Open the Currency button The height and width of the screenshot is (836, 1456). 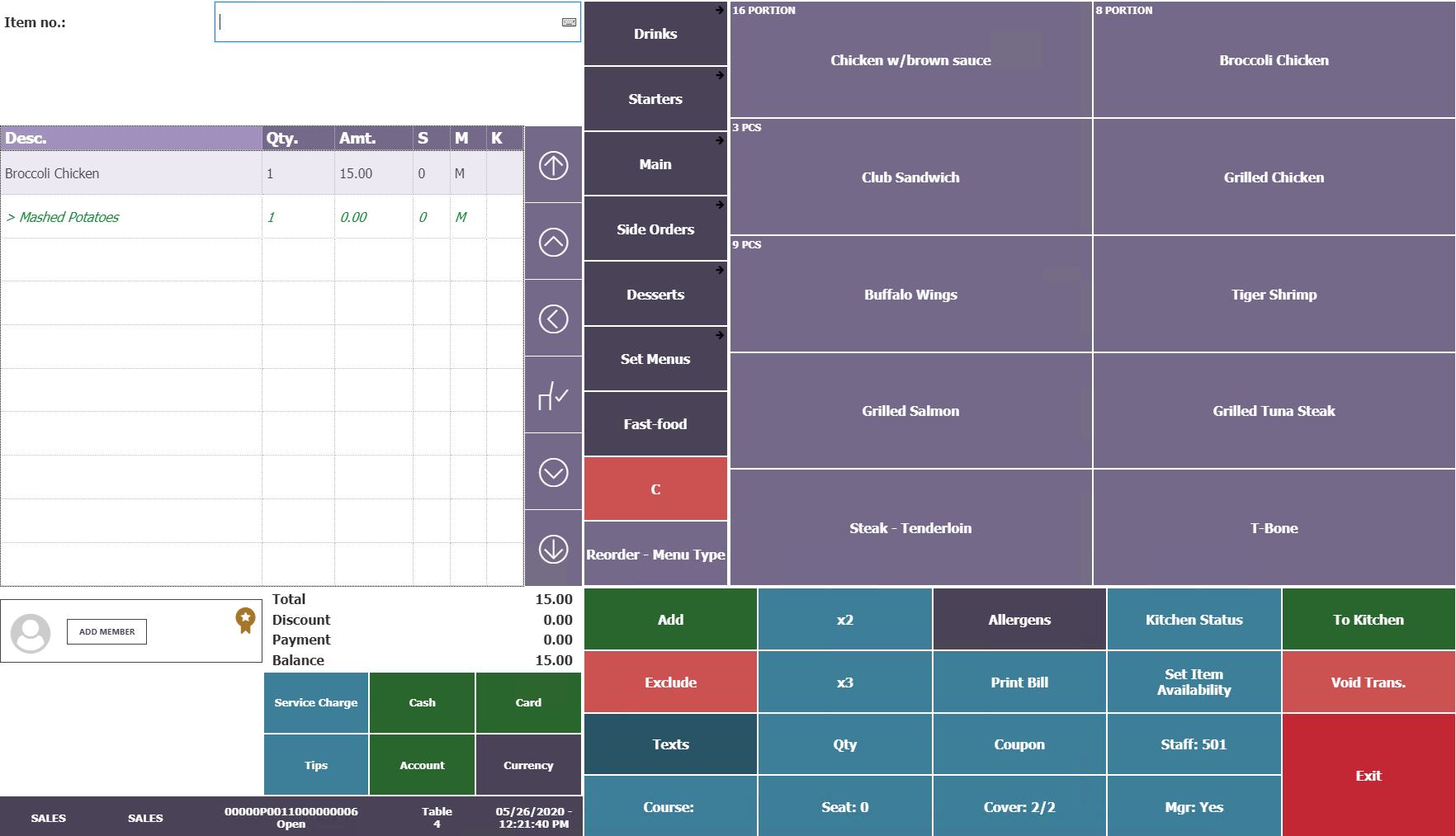click(528, 766)
